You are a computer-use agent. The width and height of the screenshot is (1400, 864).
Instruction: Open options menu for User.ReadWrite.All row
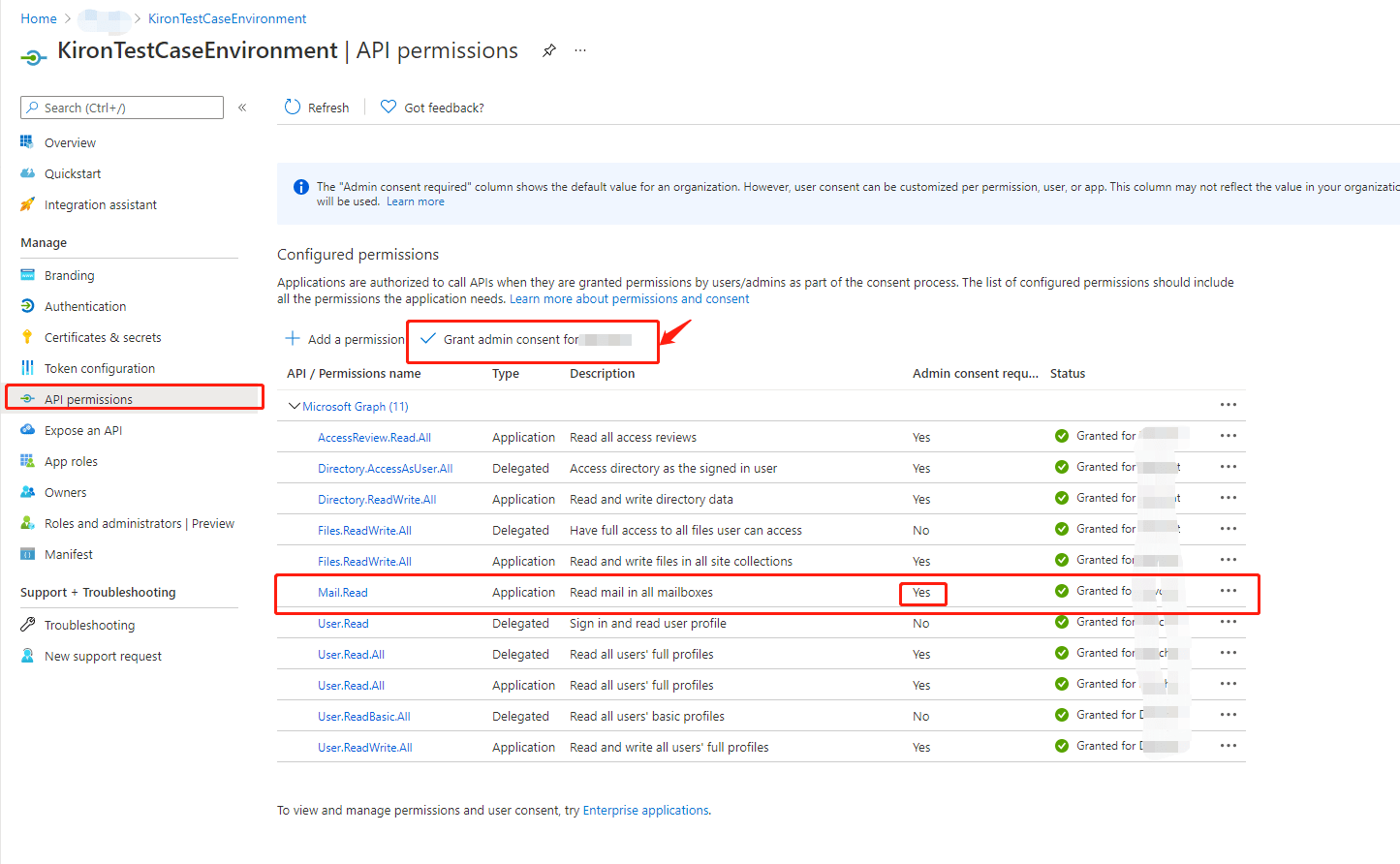1229,745
